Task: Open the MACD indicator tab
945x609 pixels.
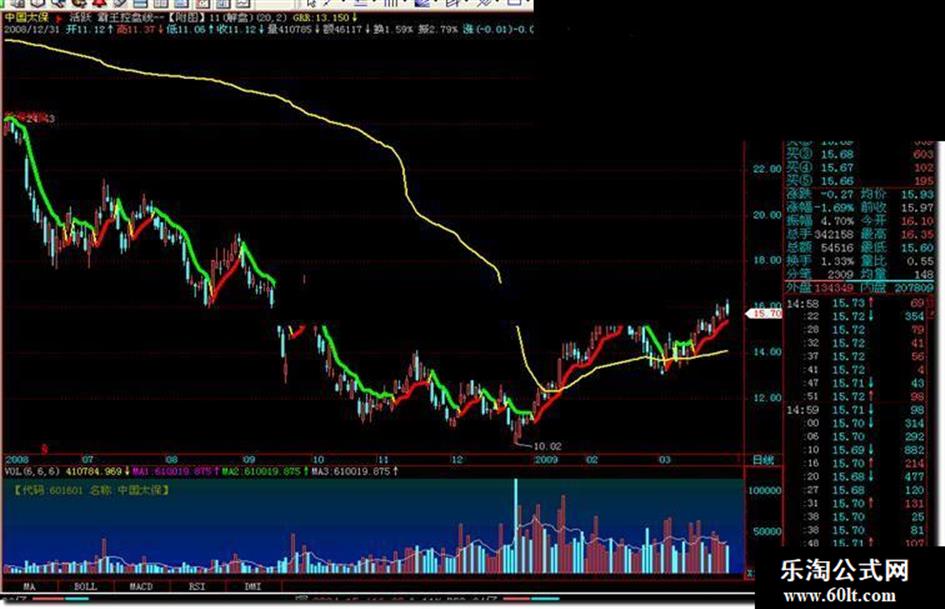Action: (x=141, y=586)
